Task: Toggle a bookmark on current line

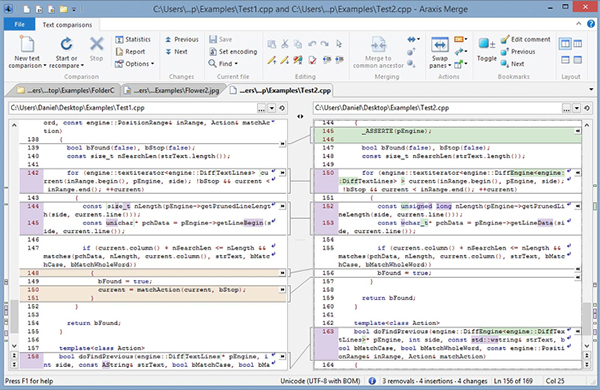Action: 486,49
